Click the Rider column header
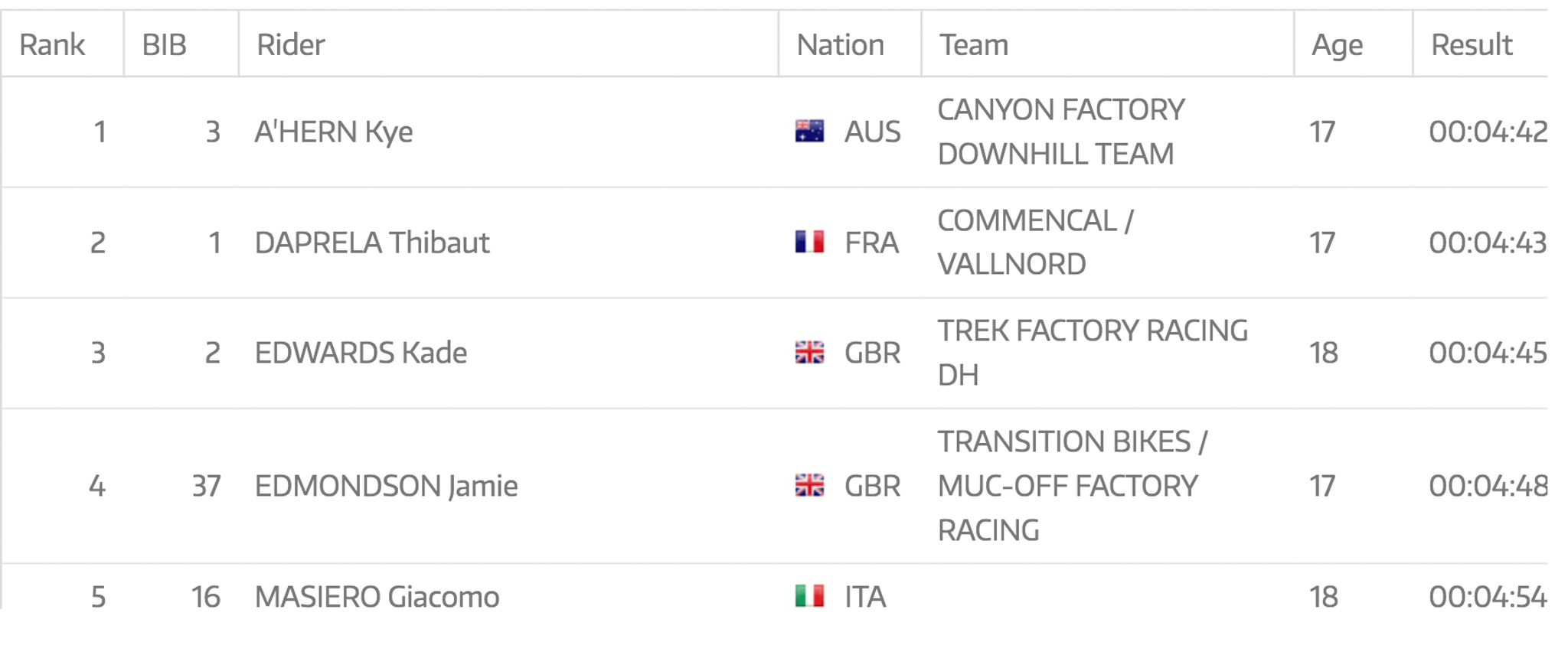The image size is (1568, 671). point(291,44)
